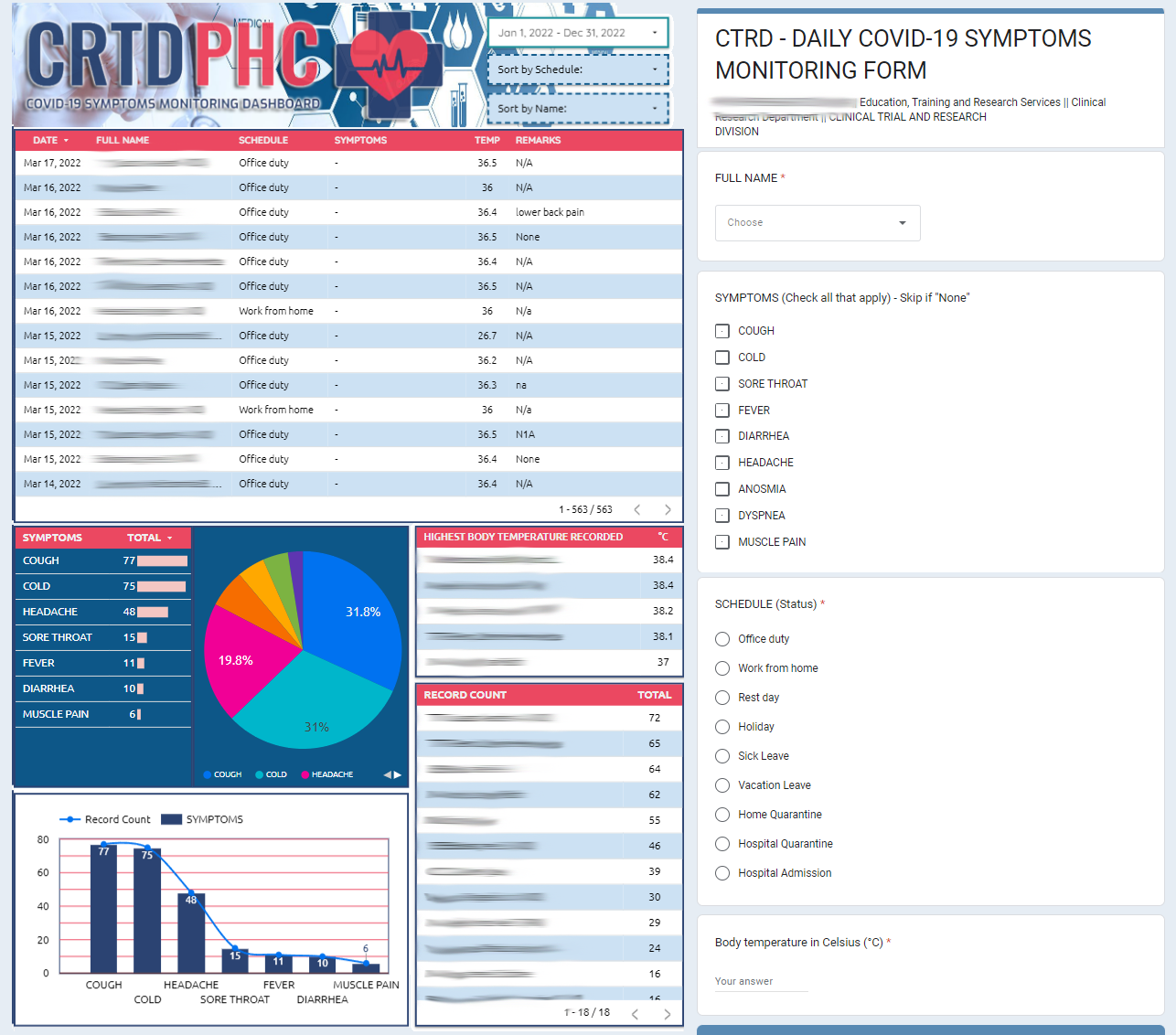Click the 'N1A' remark cell

click(x=525, y=434)
